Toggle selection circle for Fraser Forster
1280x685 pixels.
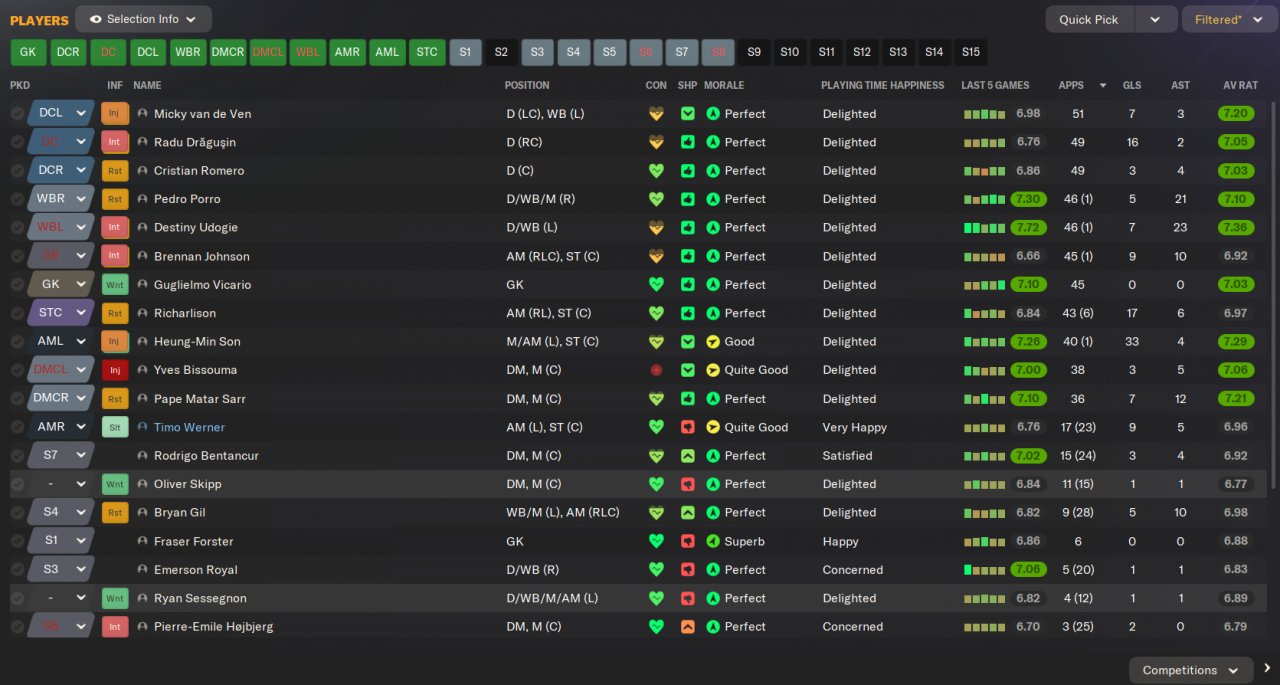pos(17,541)
